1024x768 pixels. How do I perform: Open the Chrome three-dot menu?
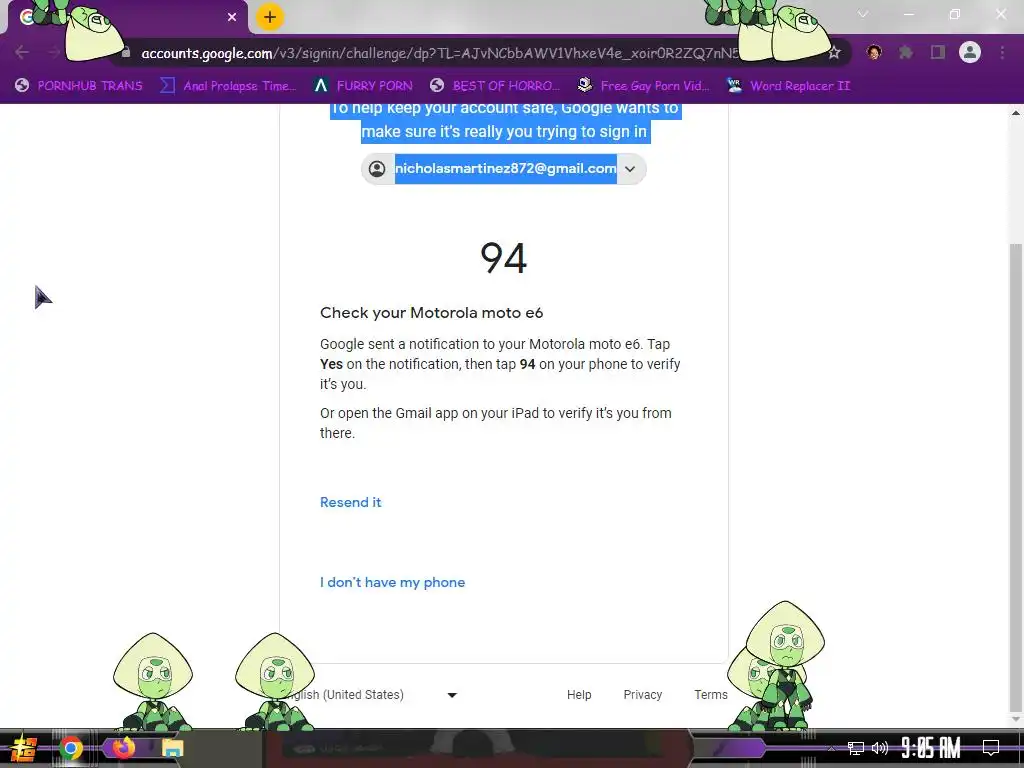[x=1002, y=52]
